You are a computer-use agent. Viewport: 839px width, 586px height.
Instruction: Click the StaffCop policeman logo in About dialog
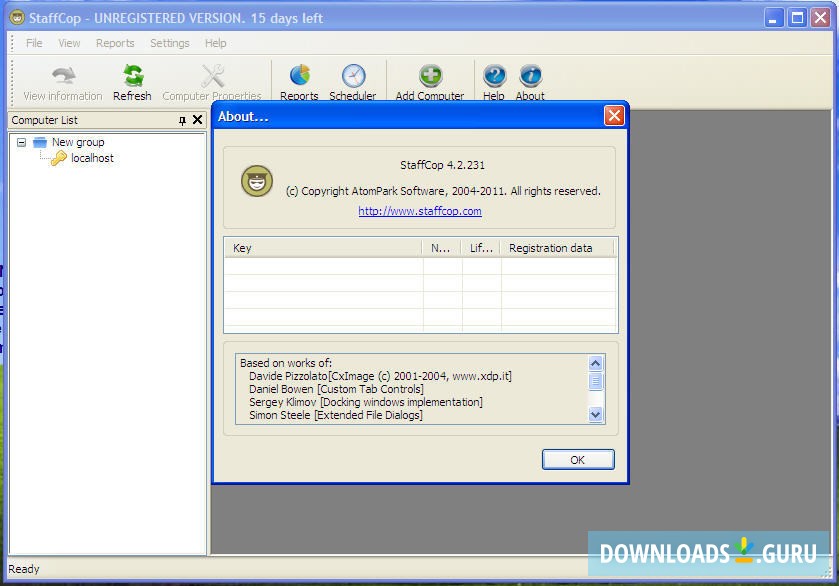(x=257, y=181)
